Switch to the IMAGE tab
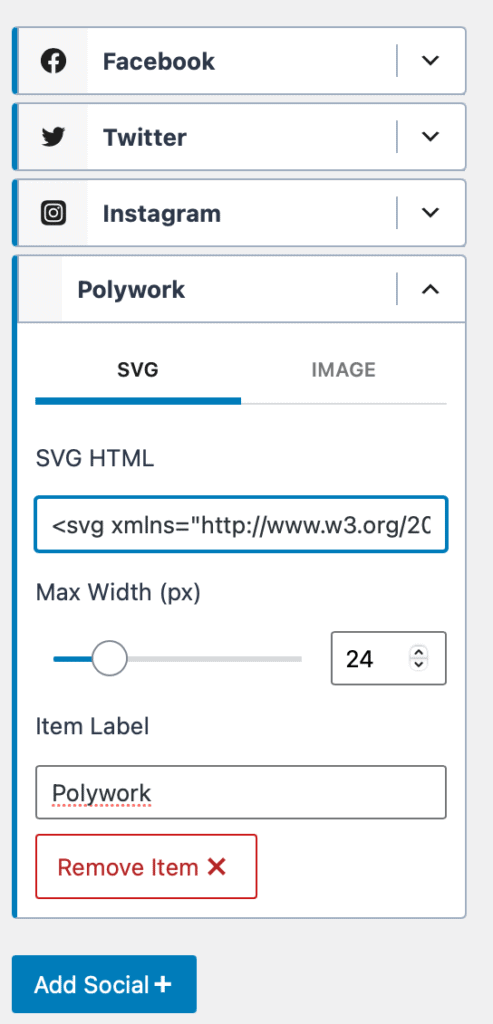Screen dimensions: 493x1024 (x=343, y=370)
